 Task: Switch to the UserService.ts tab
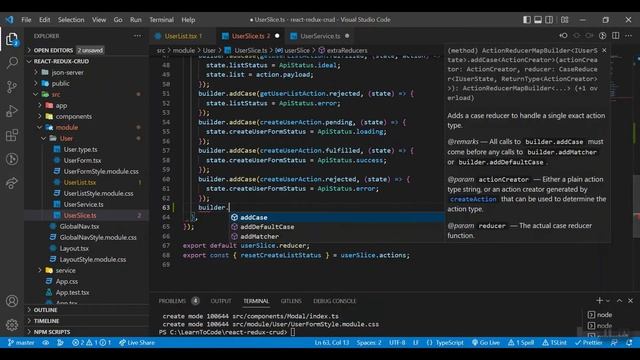pyautogui.click(x=320, y=36)
